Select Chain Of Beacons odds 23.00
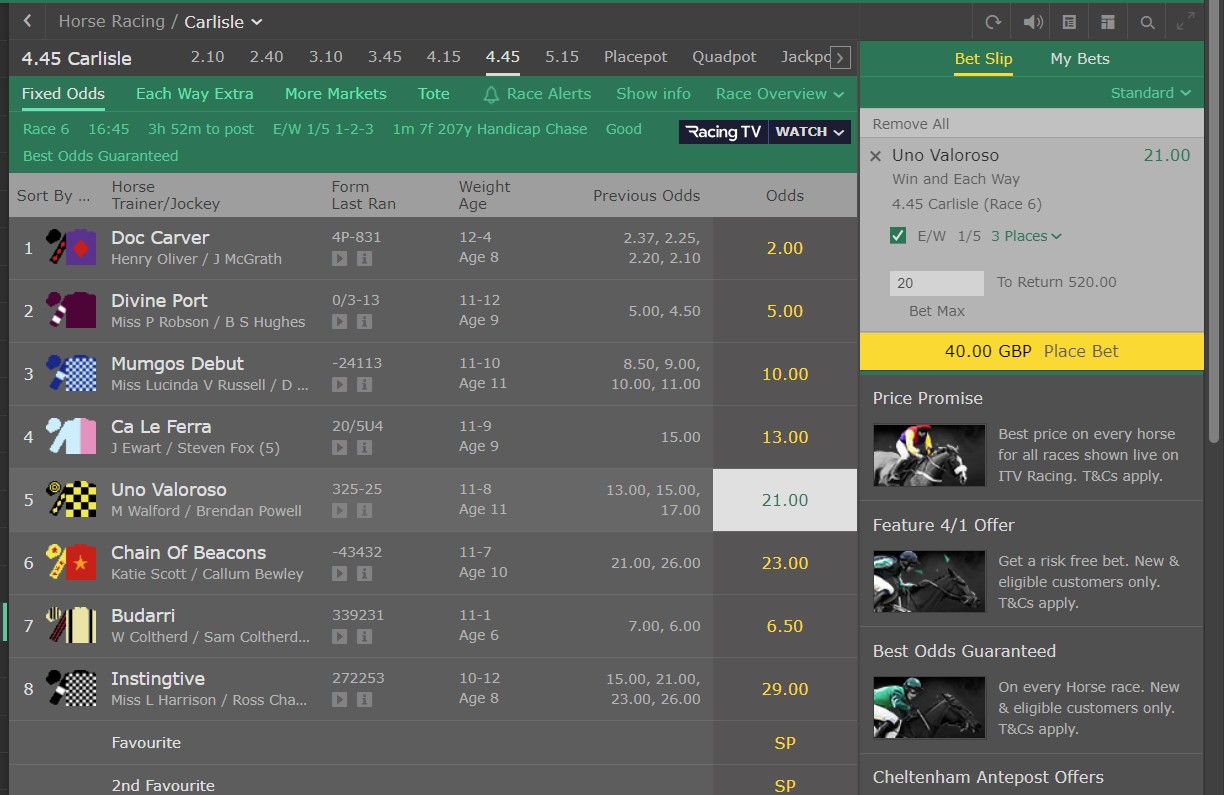 (785, 563)
